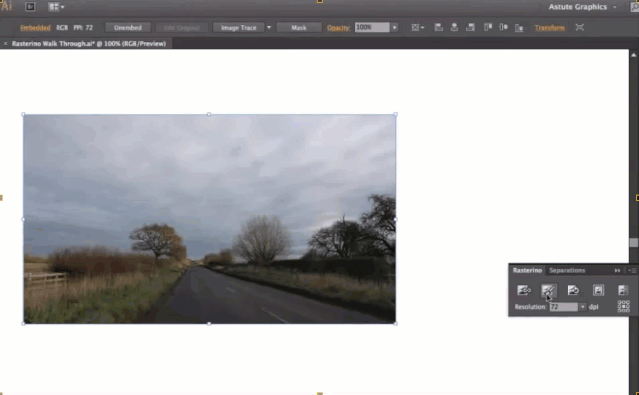Viewport: 639px width, 395px height.
Task: Open the Opacity slider arrow
Action: click(394, 27)
